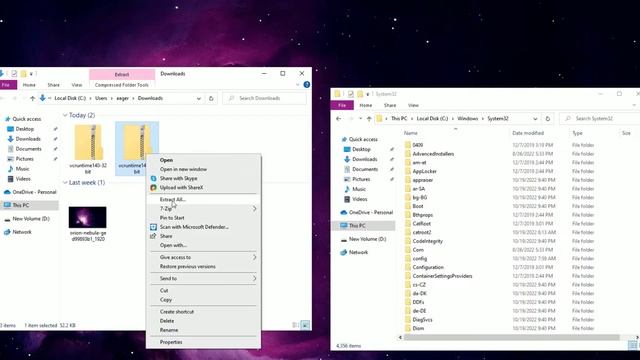This screenshot has width=640, height=360.
Task: Select Cut in context menu
Action: click(164, 291)
